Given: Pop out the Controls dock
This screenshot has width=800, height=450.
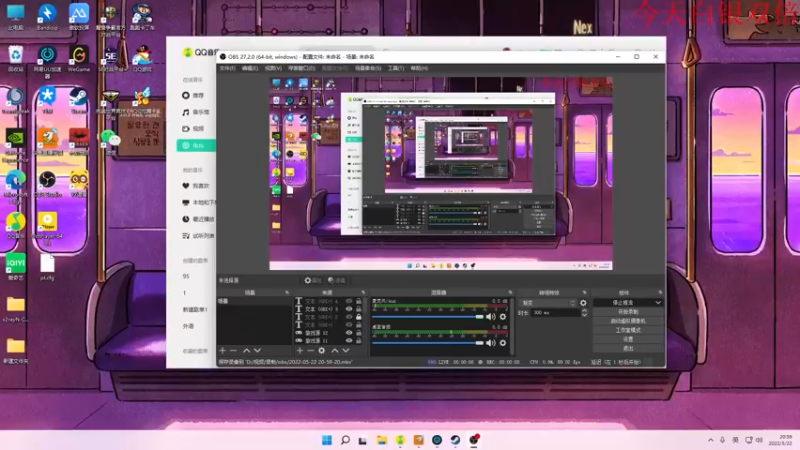Looking at the screenshot, I should (x=660, y=292).
